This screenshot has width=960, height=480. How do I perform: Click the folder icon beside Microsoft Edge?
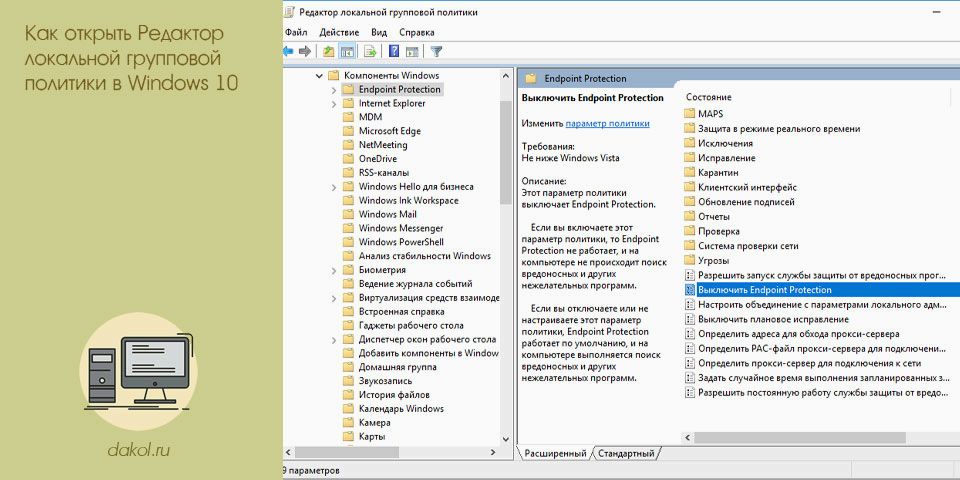point(348,131)
